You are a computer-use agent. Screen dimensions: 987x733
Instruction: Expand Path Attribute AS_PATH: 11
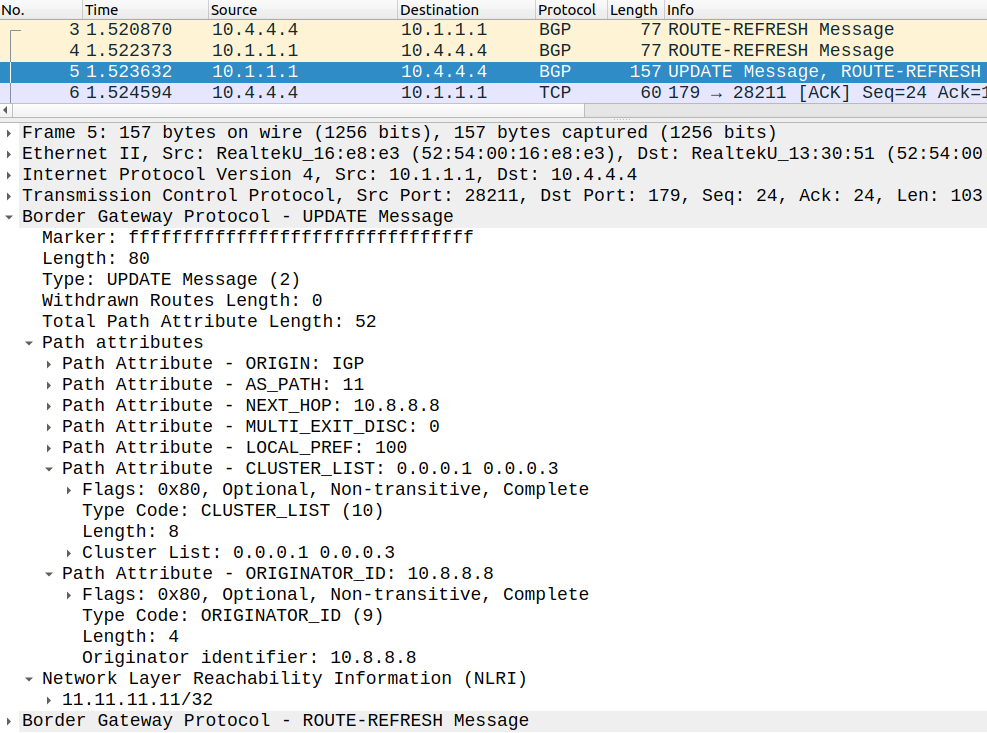(49, 385)
